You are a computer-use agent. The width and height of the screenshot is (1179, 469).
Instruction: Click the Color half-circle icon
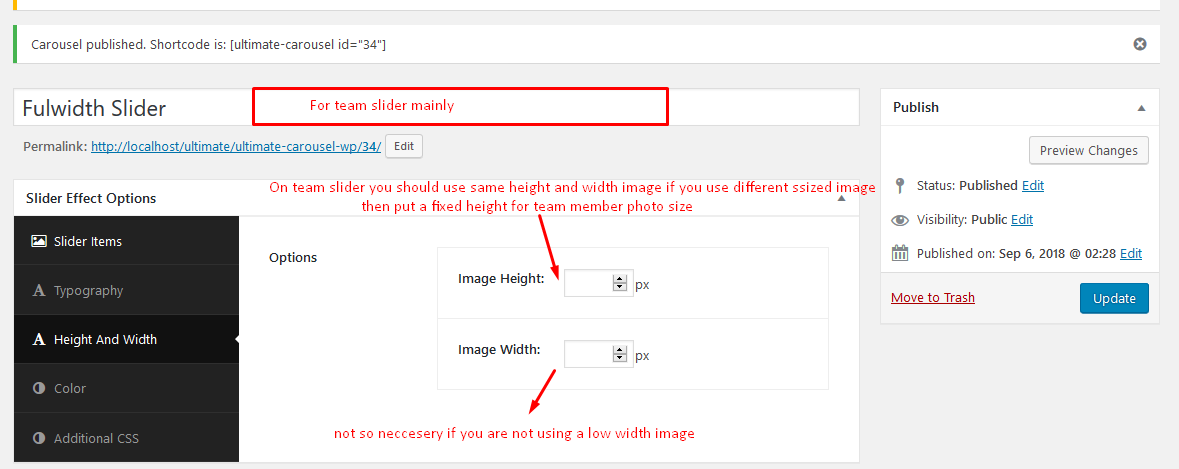click(39, 389)
